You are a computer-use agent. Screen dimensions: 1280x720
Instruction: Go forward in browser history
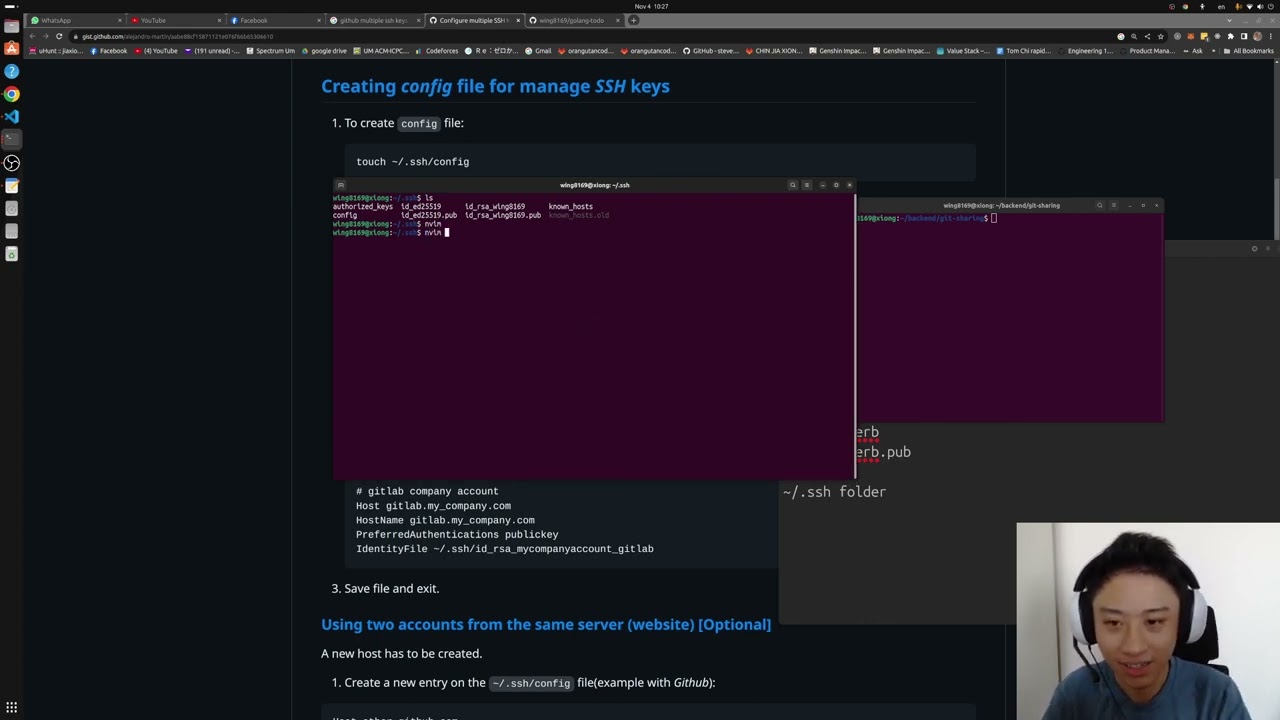point(45,36)
